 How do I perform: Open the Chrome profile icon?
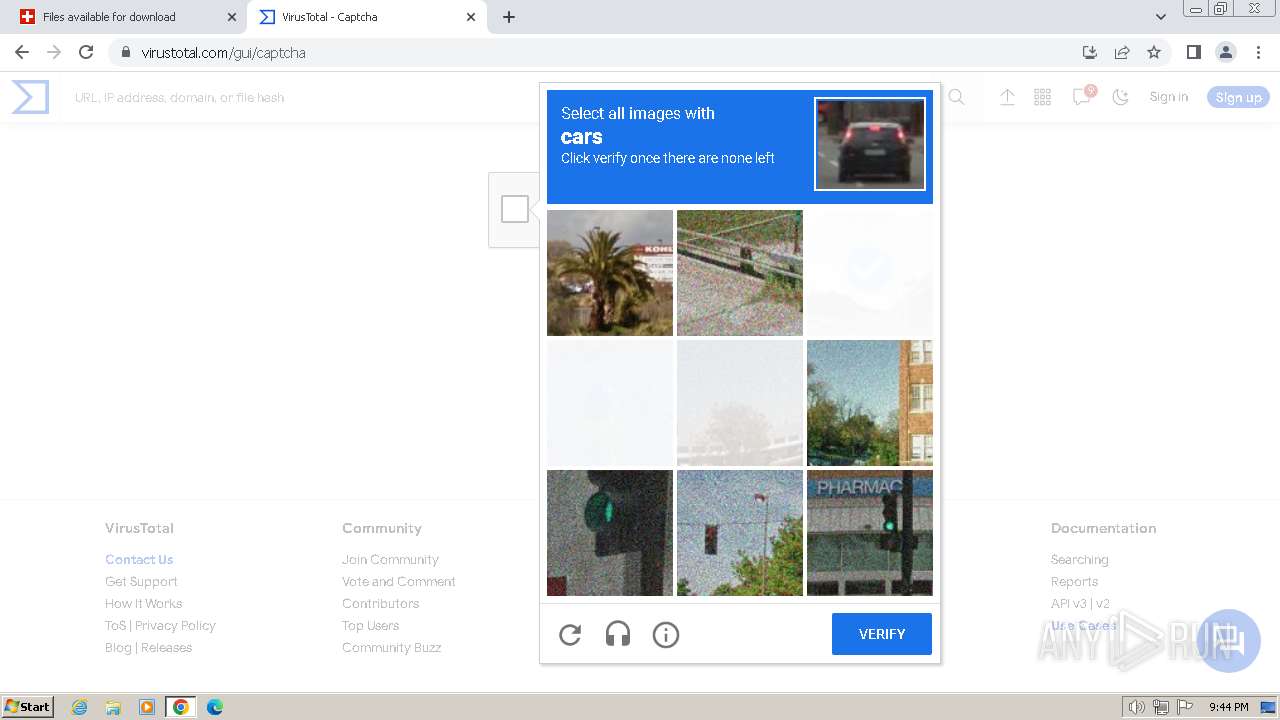1225,52
